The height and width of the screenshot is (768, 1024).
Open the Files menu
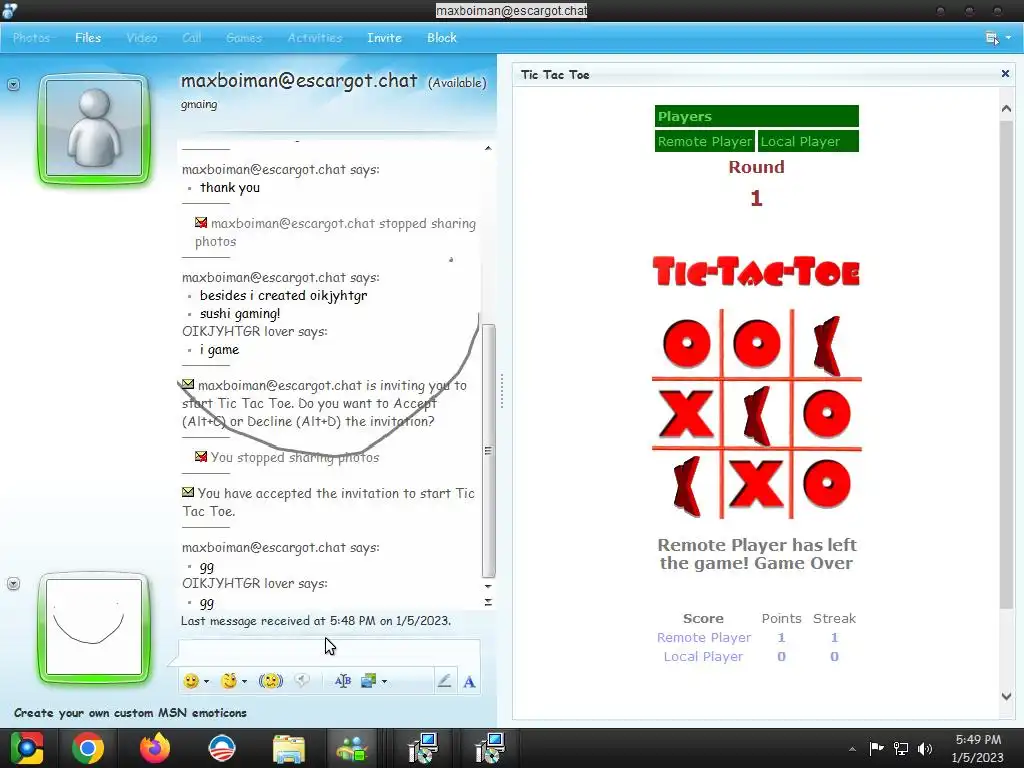pos(88,38)
